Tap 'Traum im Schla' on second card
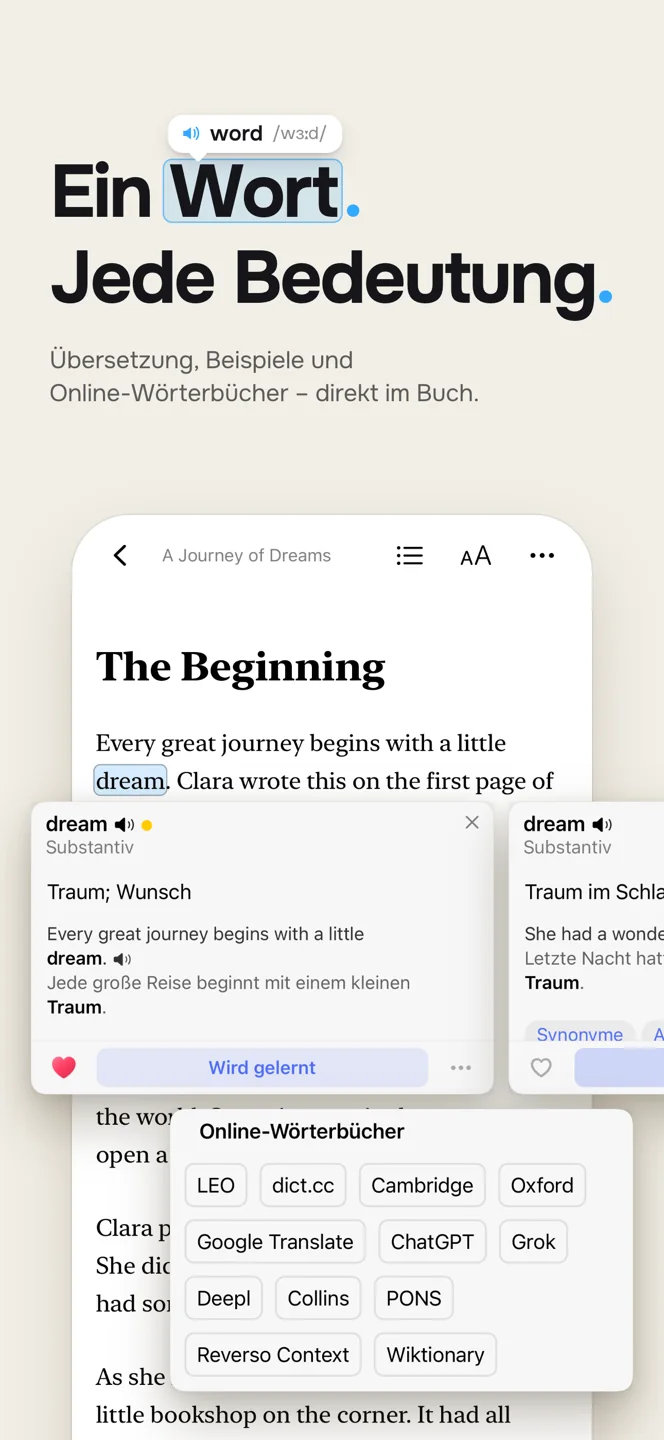This screenshot has width=664, height=1440. point(594,892)
